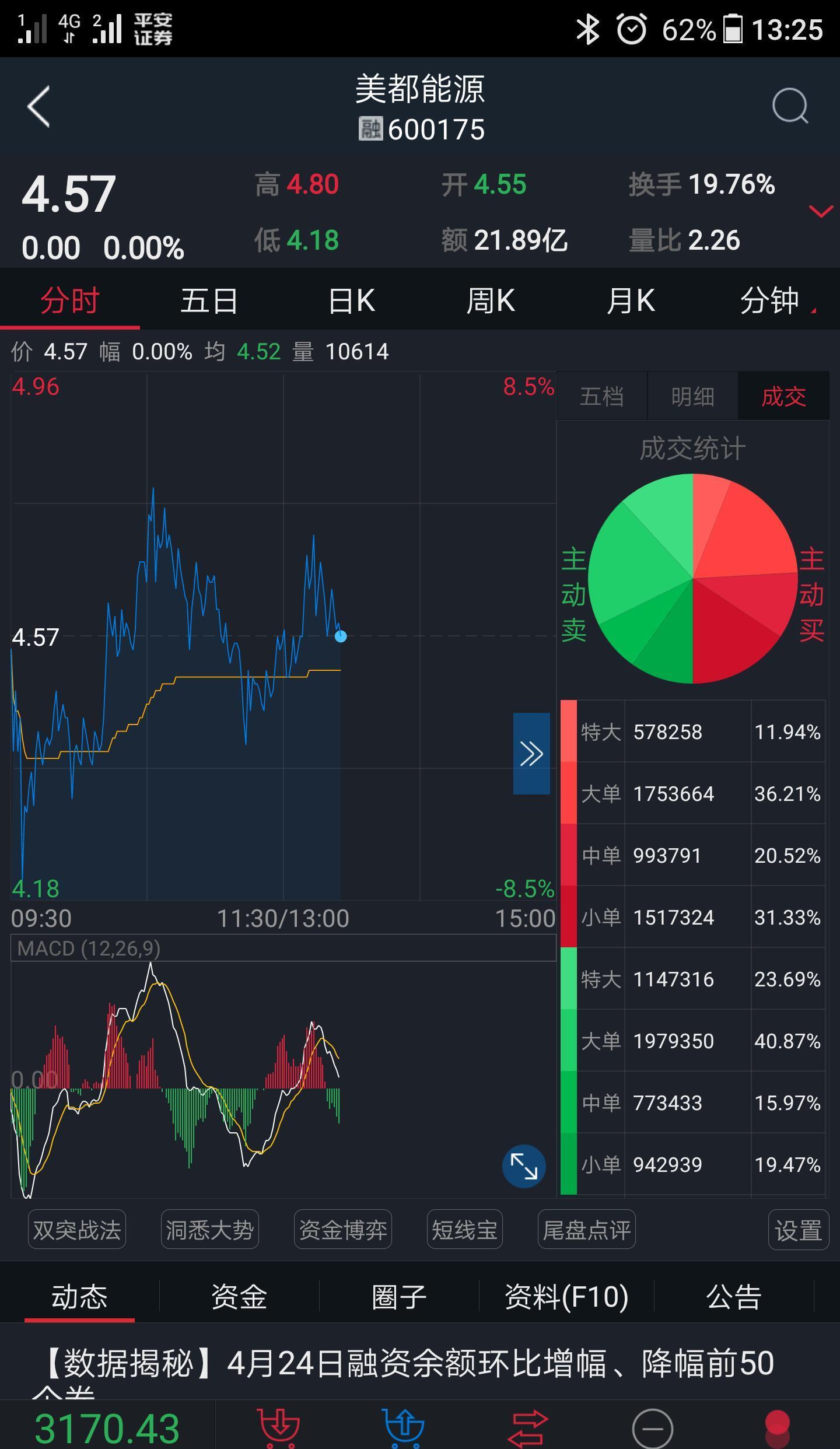Open stock search via magnifier icon
Viewport: 840px width, 1449px height.
790,106
